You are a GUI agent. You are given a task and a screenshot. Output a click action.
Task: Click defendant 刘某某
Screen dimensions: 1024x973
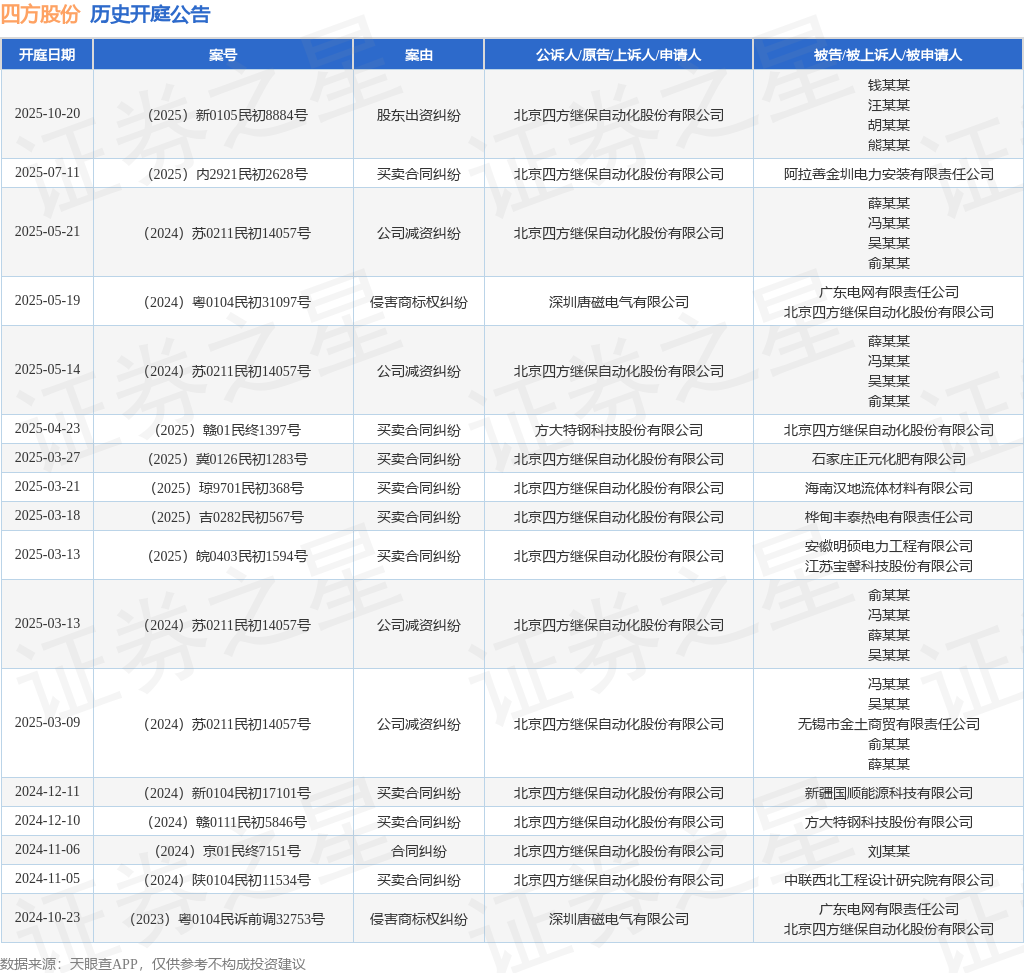point(889,852)
